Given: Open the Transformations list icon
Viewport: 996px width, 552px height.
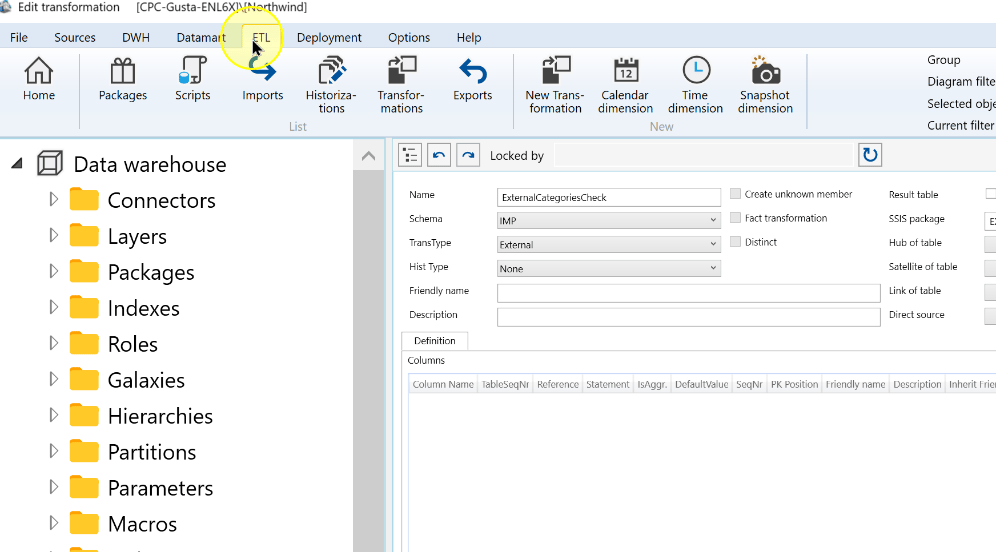Looking at the screenshot, I should (x=401, y=85).
